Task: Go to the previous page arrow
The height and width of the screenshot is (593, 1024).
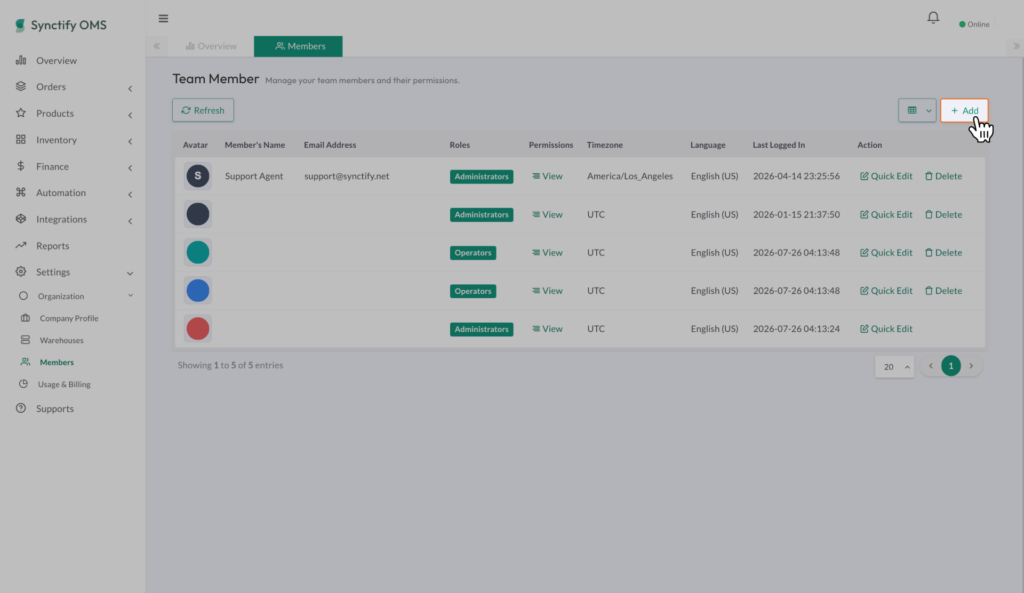Action: [931, 366]
